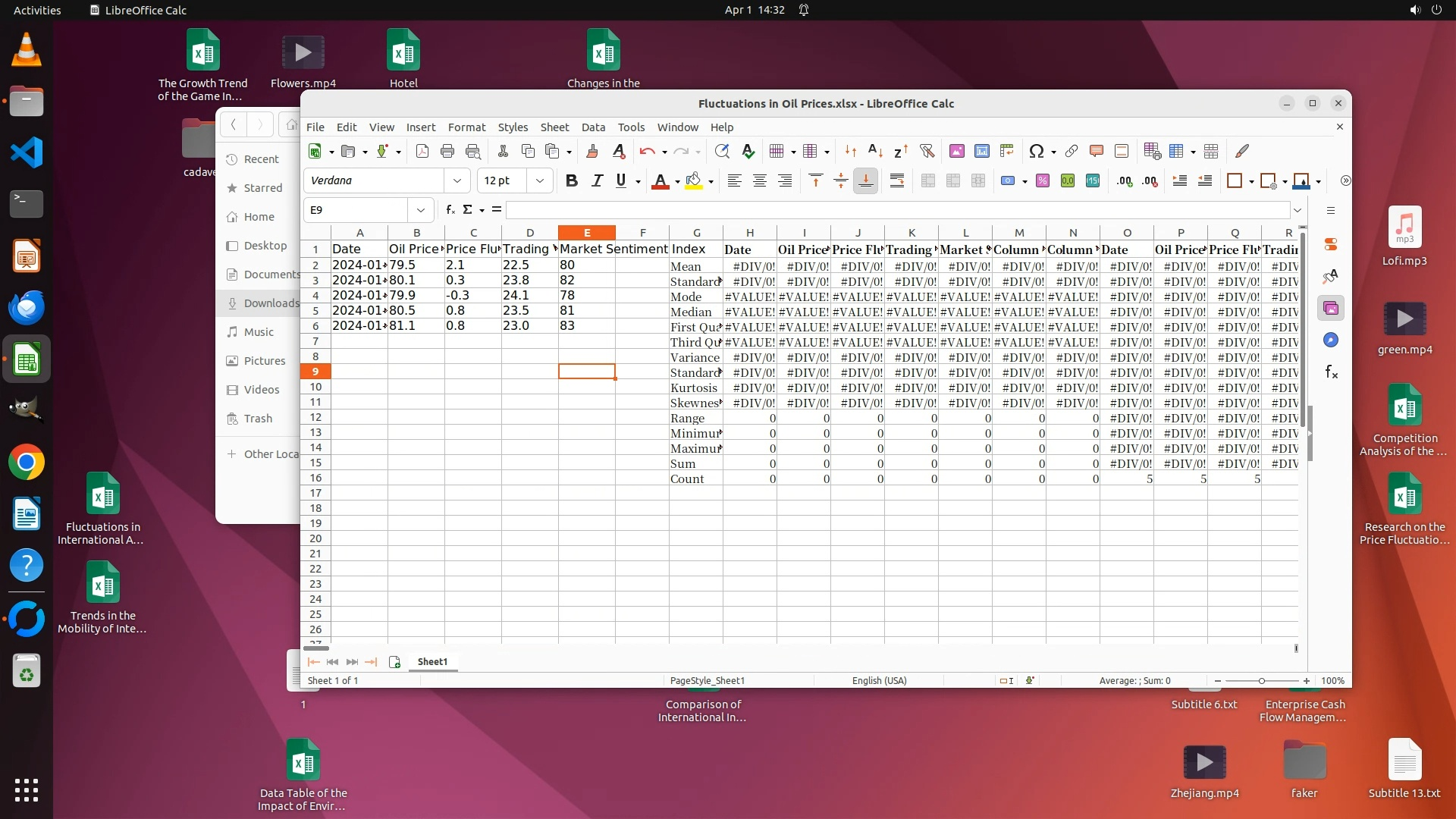Expand the Name Box dropdown arrow

(x=420, y=210)
